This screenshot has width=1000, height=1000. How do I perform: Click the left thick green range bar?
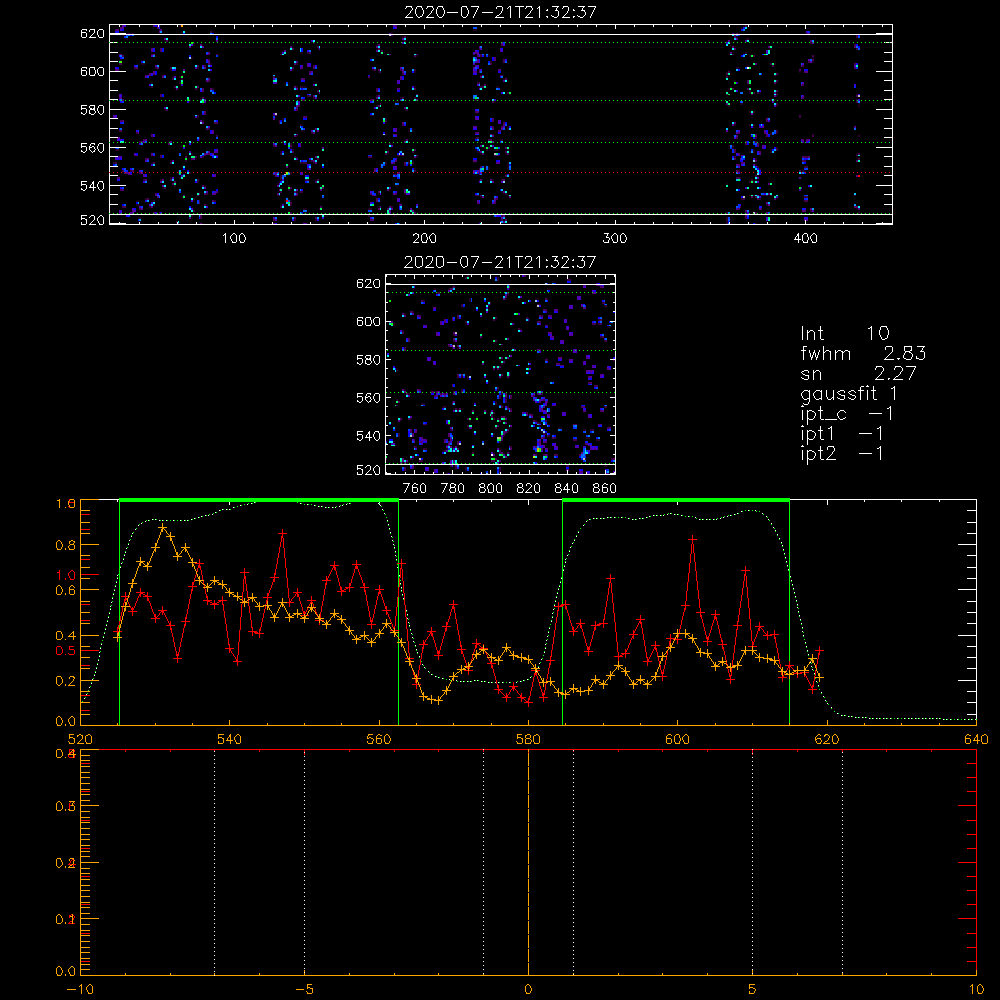click(x=259, y=500)
